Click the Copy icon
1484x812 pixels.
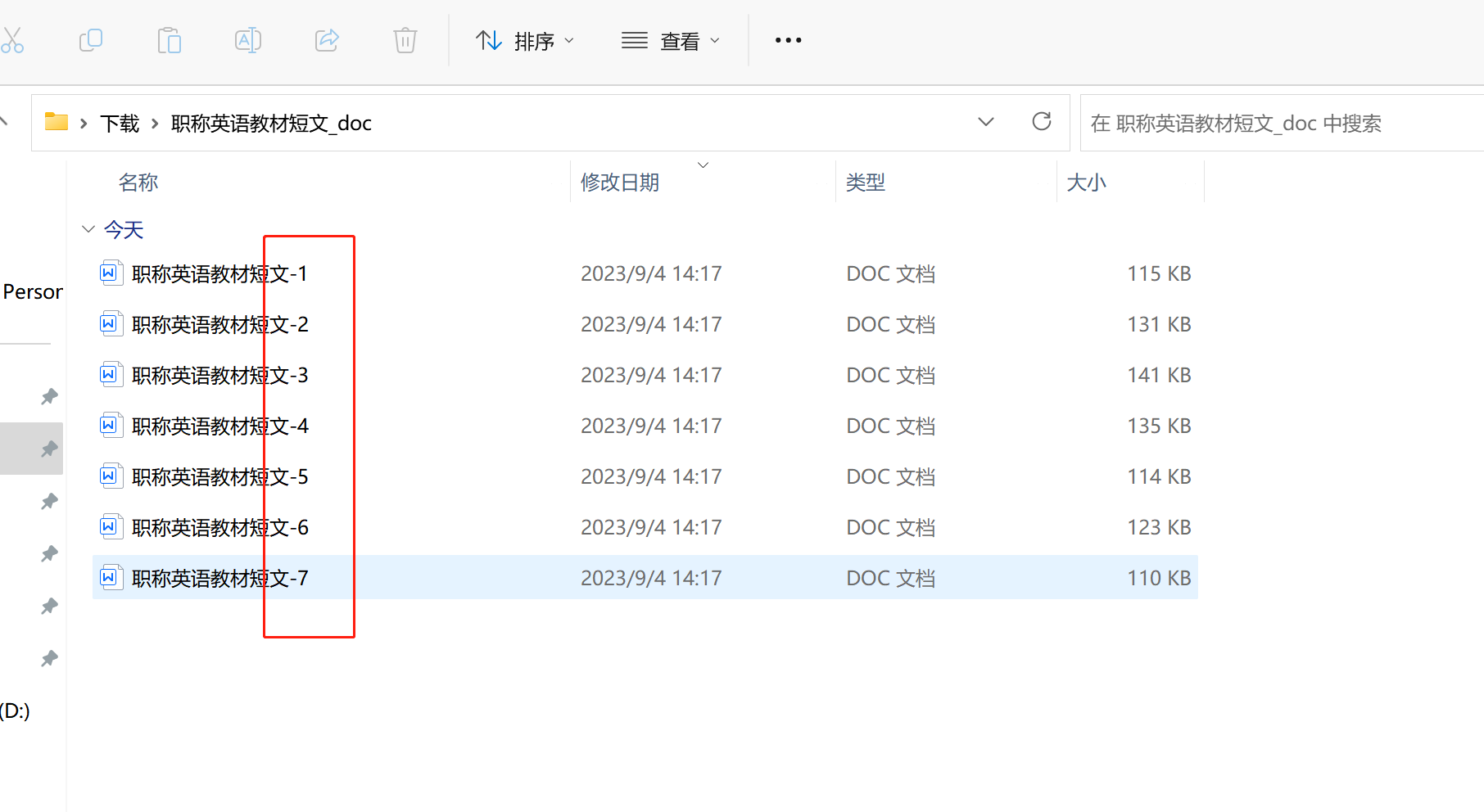point(90,39)
